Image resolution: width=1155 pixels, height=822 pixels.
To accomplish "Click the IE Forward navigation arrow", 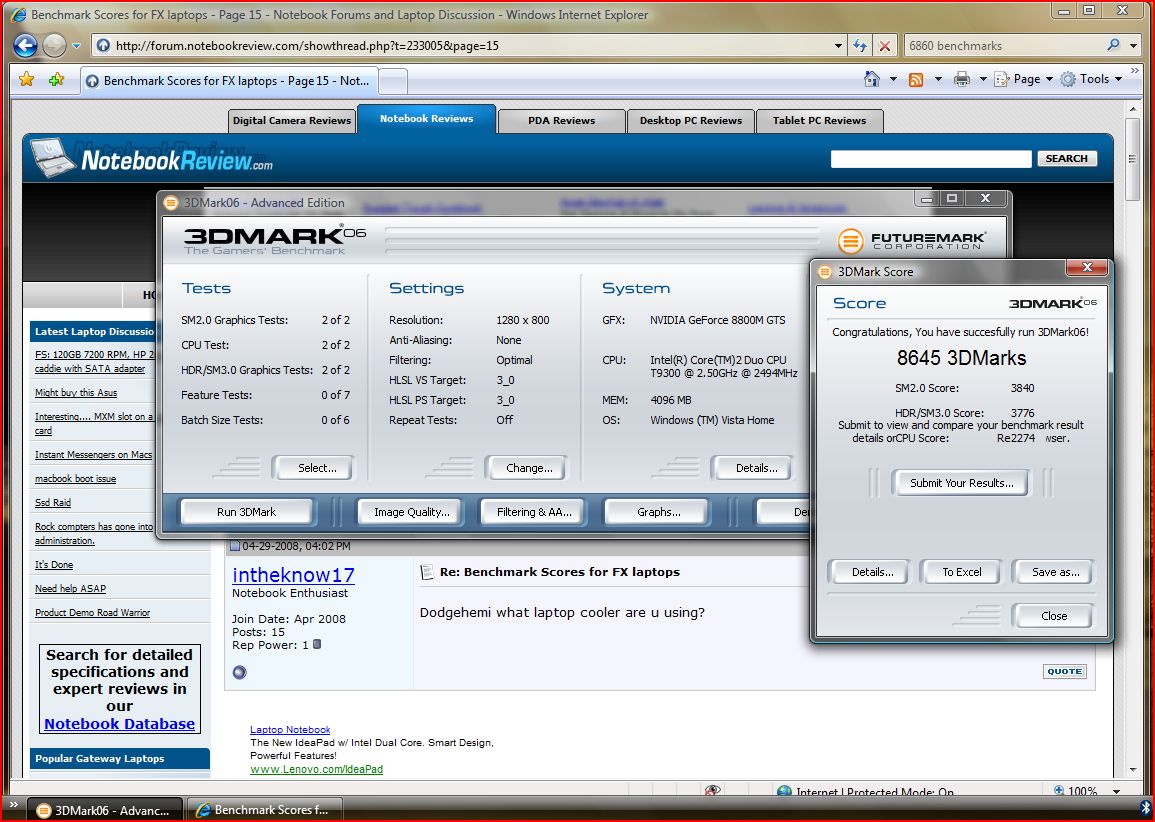I will 55,46.
